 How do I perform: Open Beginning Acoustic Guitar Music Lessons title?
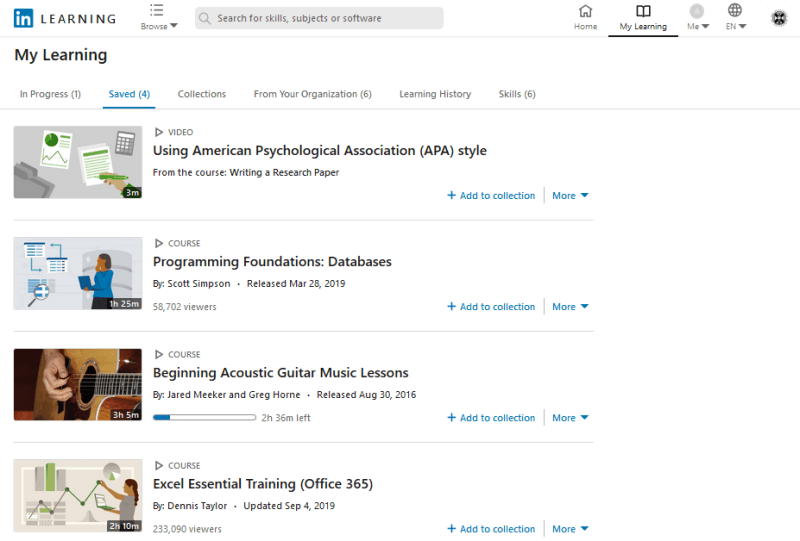[x=281, y=373]
